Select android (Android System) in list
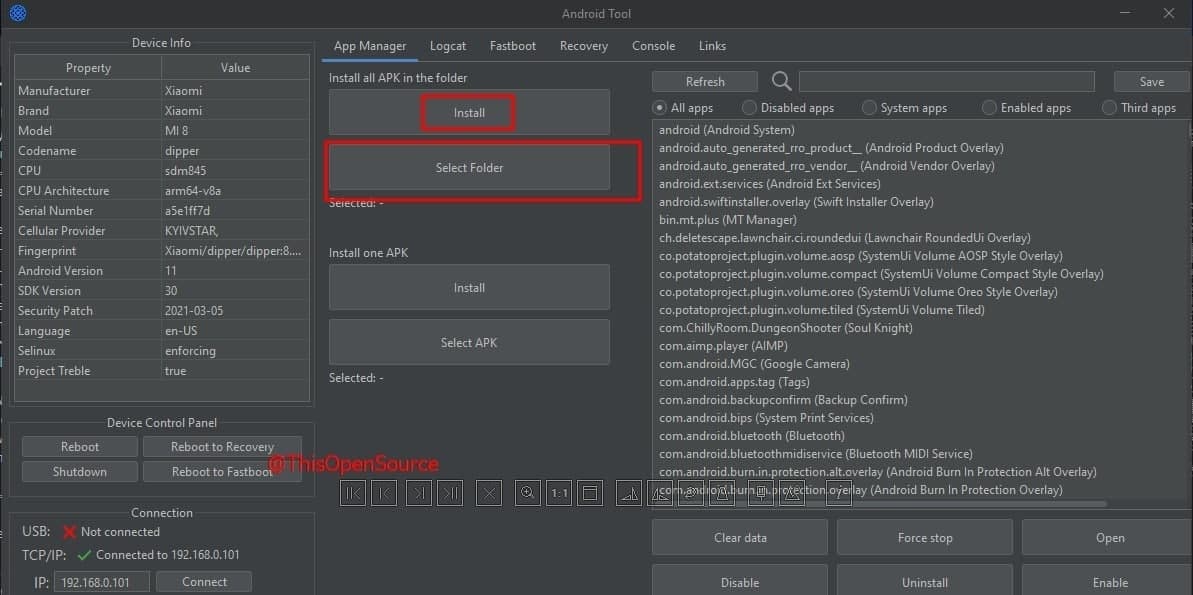 tap(727, 130)
